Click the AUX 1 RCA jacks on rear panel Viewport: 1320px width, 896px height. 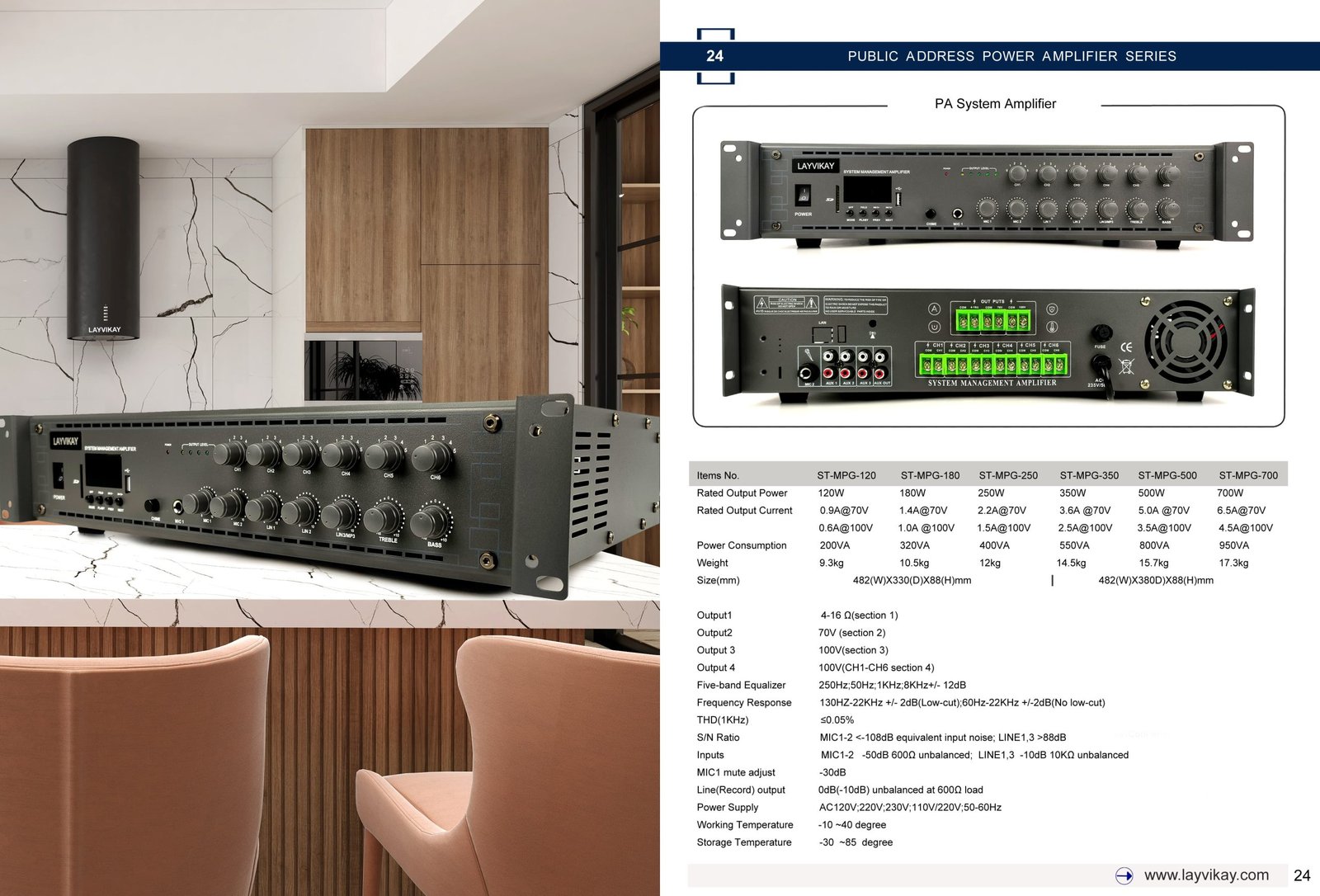pyautogui.click(x=829, y=365)
